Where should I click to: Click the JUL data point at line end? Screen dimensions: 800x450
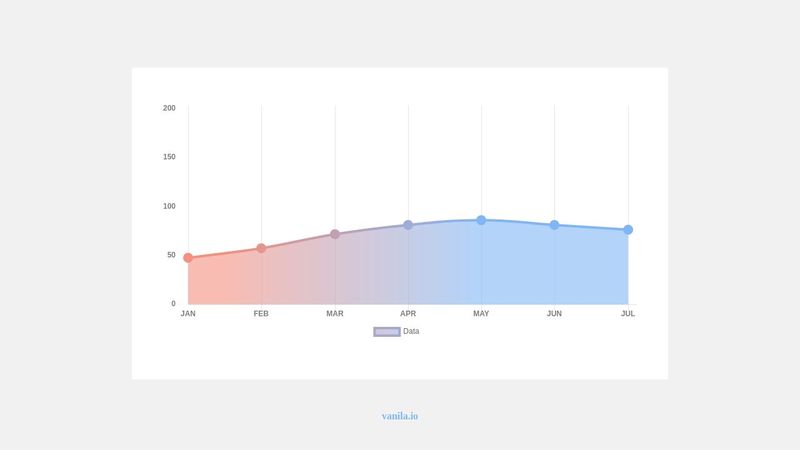[628, 230]
